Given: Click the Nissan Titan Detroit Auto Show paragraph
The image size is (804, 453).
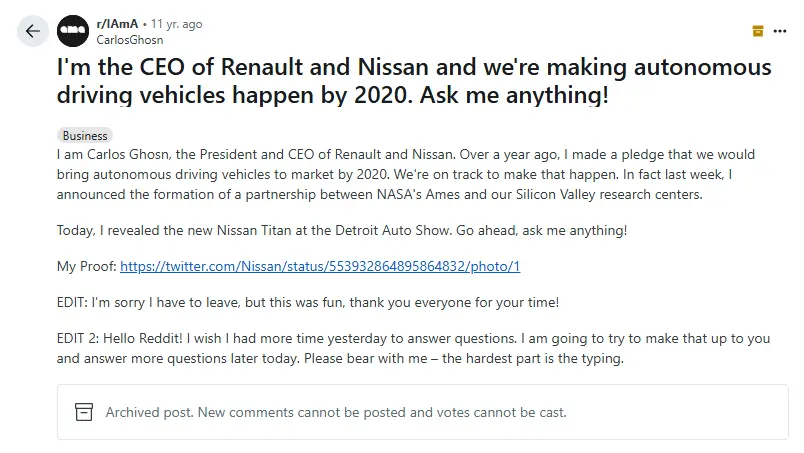Looking at the screenshot, I should (x=342, y=231).
